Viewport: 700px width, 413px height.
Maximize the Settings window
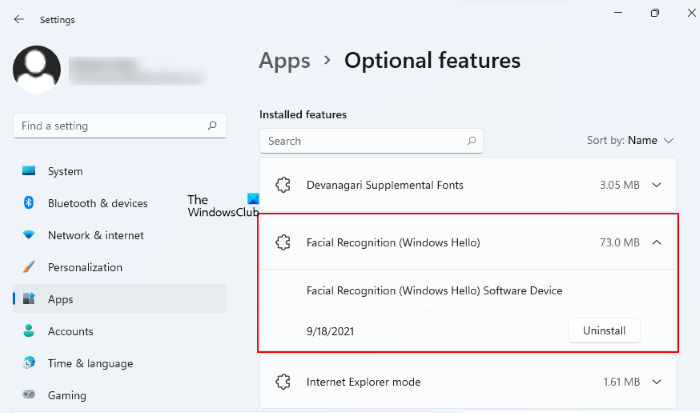coord(655,13)
